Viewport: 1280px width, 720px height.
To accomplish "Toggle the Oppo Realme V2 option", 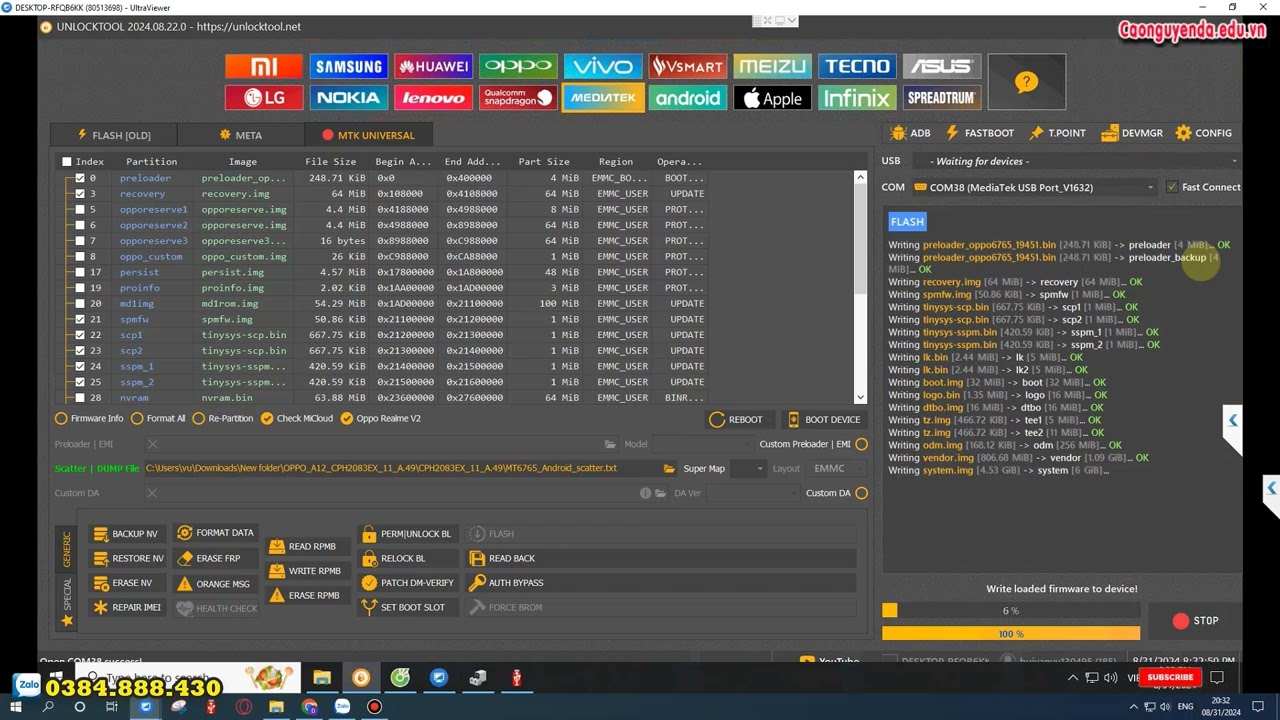I will (347, 419).
